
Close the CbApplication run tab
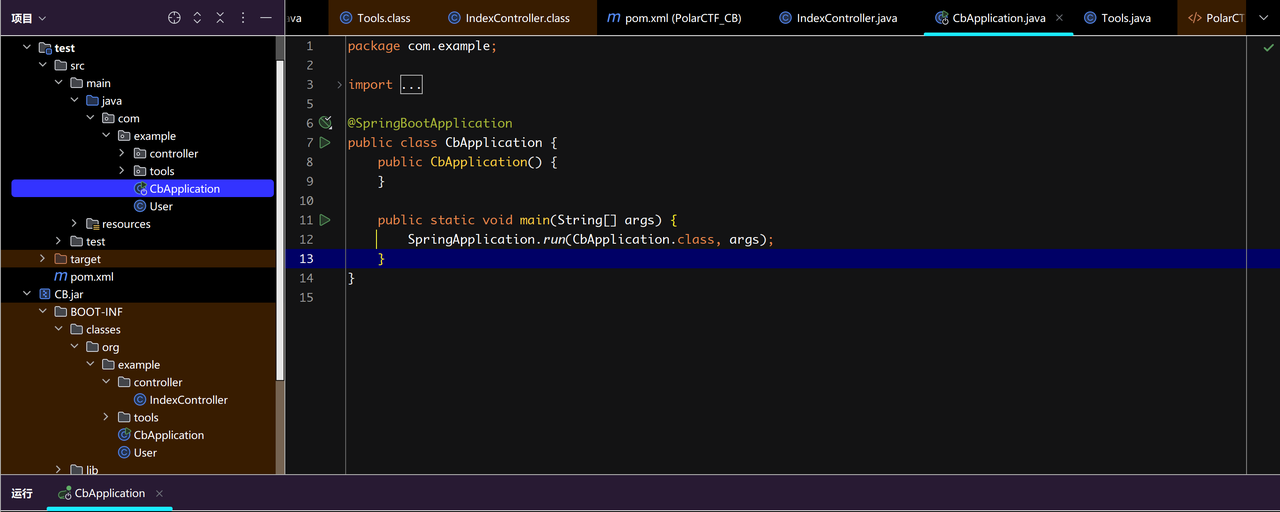coord(159,494)
